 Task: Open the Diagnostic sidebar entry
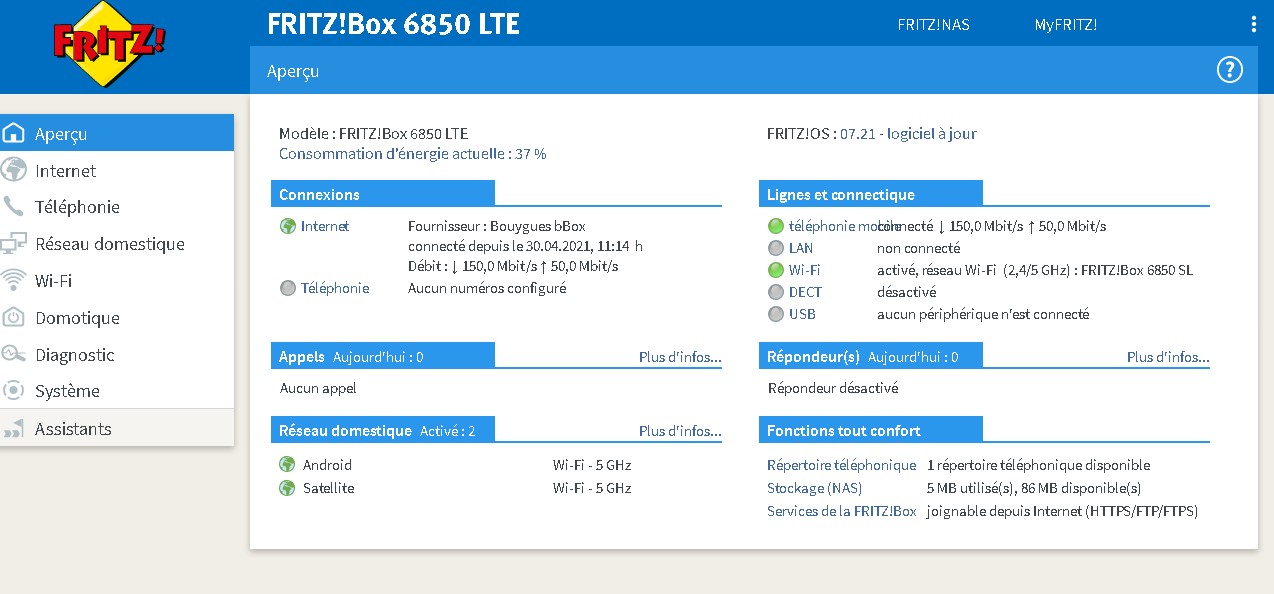pos(117,355)
